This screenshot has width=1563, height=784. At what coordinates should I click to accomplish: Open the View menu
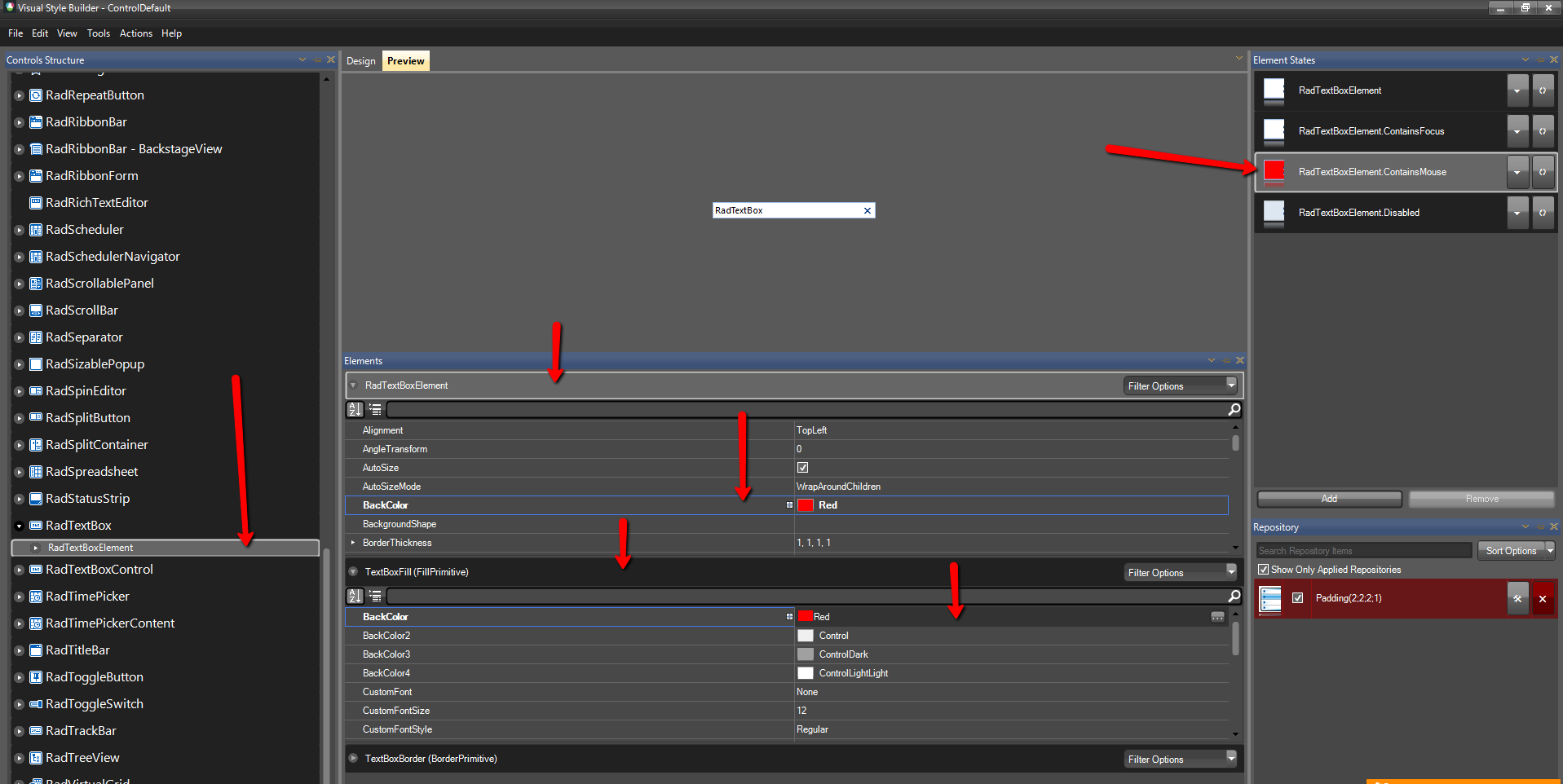pyautogui.click(x=67, y=33)
